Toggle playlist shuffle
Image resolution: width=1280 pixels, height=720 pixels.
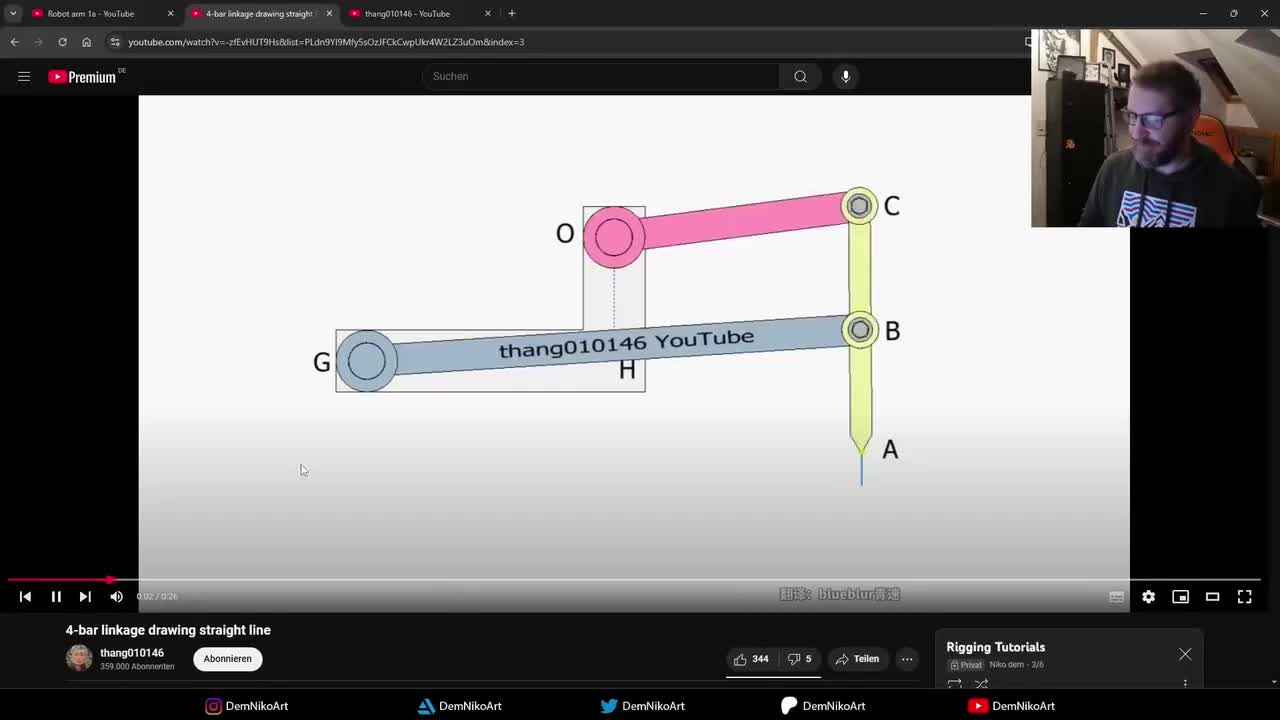pos(981,684)
